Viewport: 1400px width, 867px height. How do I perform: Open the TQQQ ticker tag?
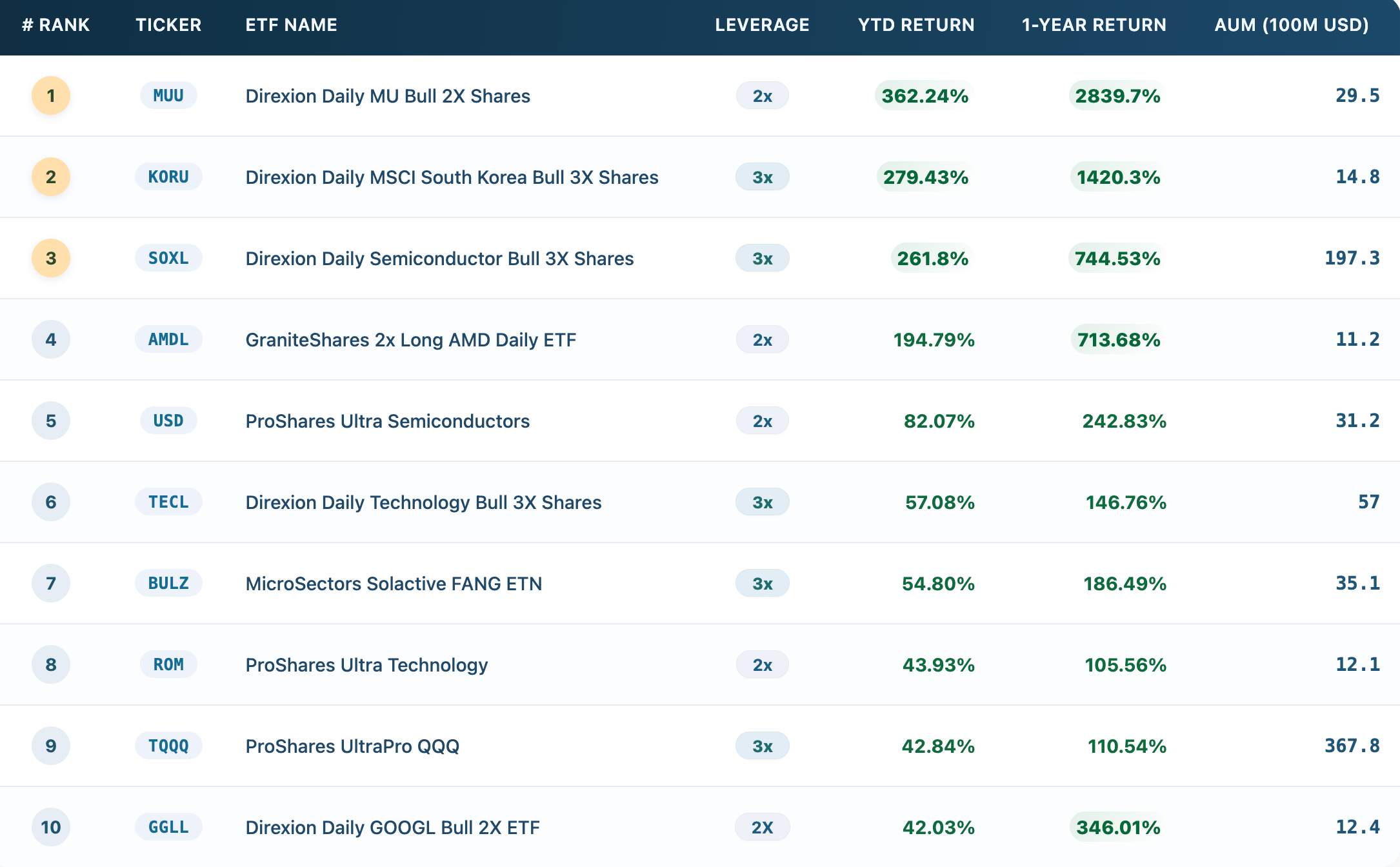[168, 746]
